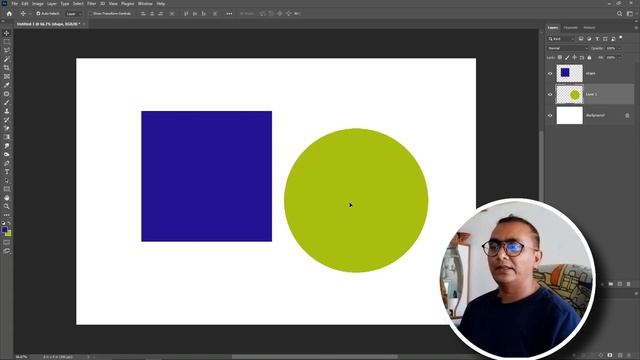Open the File menu
The width and height of the screenshot is (640, 360).
coord(14,4)
